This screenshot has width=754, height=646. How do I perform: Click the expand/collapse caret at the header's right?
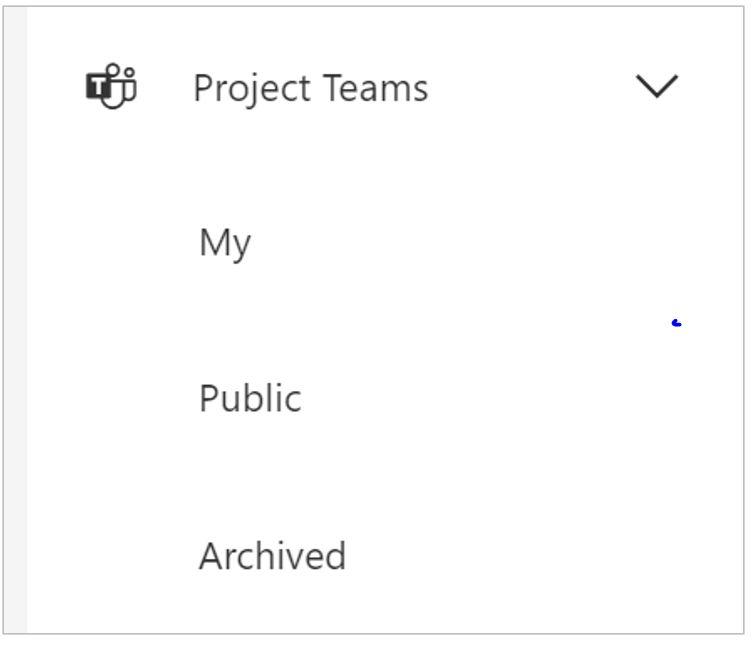click(657, 87)
